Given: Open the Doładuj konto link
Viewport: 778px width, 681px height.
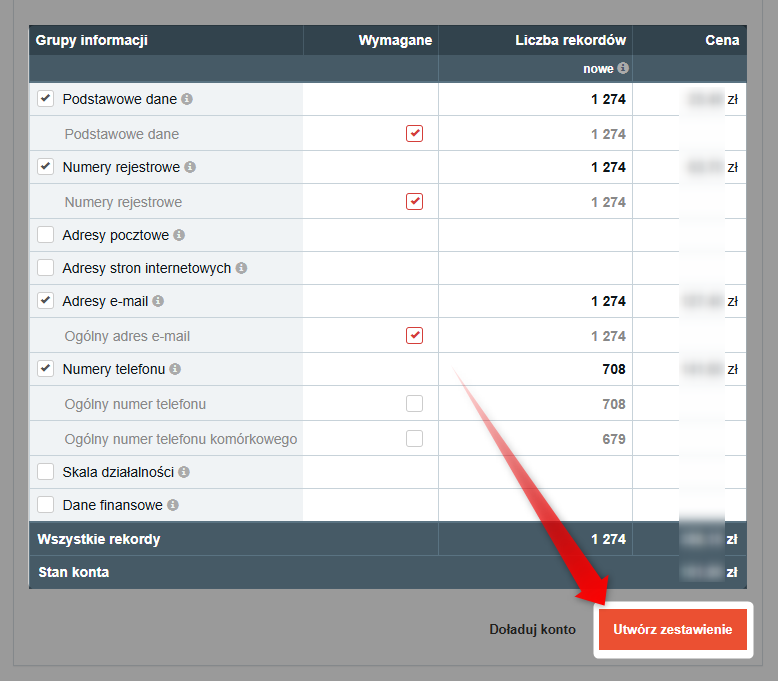Looking at the screenshot, I should tap(532, 630).
